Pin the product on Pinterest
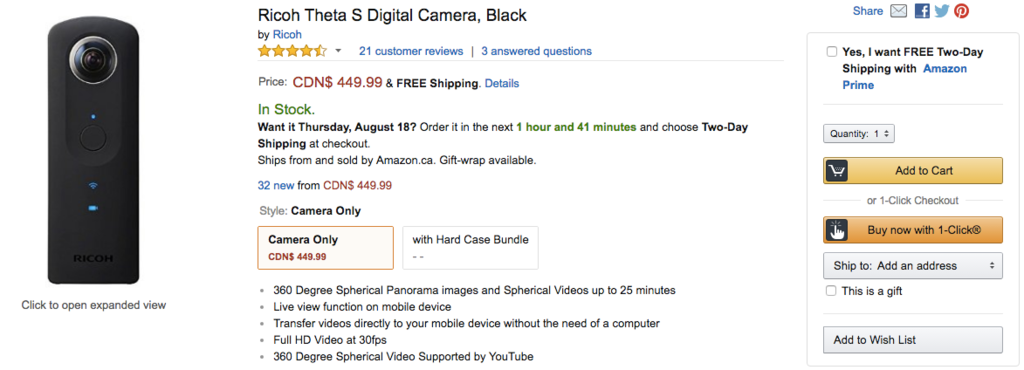 [961, 11]
